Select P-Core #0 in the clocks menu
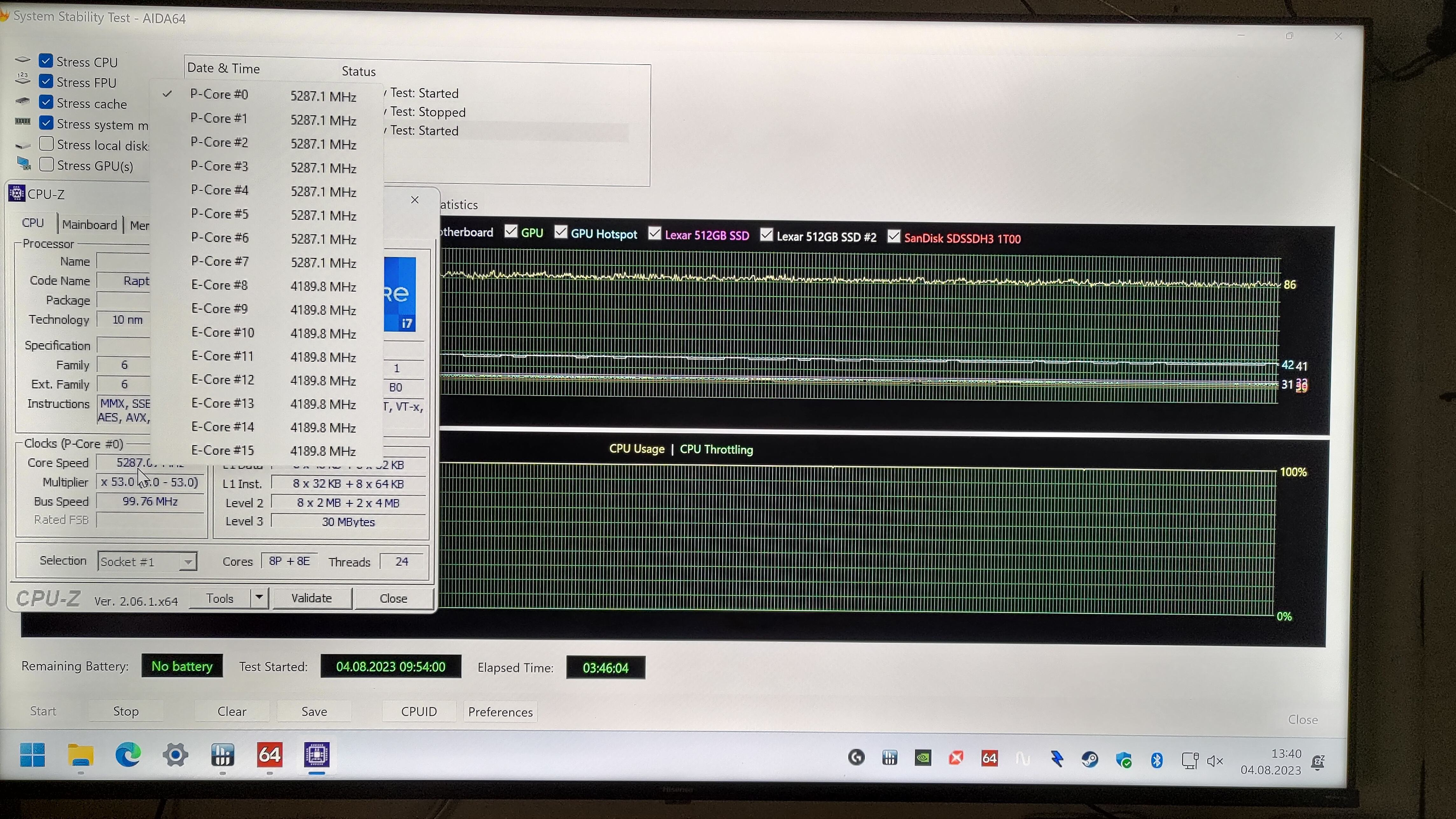The image size is (1456, 819). point(266,95)
